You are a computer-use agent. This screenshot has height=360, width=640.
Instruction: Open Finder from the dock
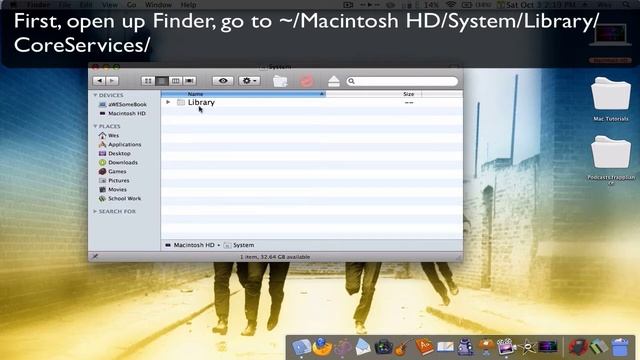pos(301,347)
